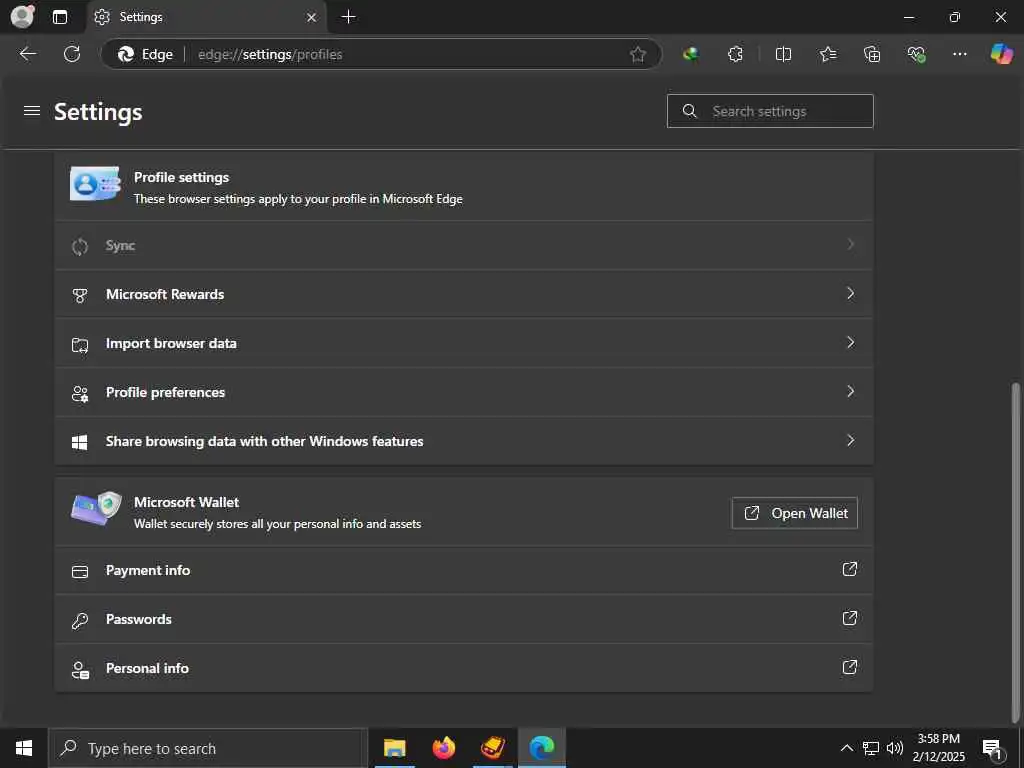Show hidden system tray icons
Viewport: 1024px width, 768px height.
(x=846, y=748)
